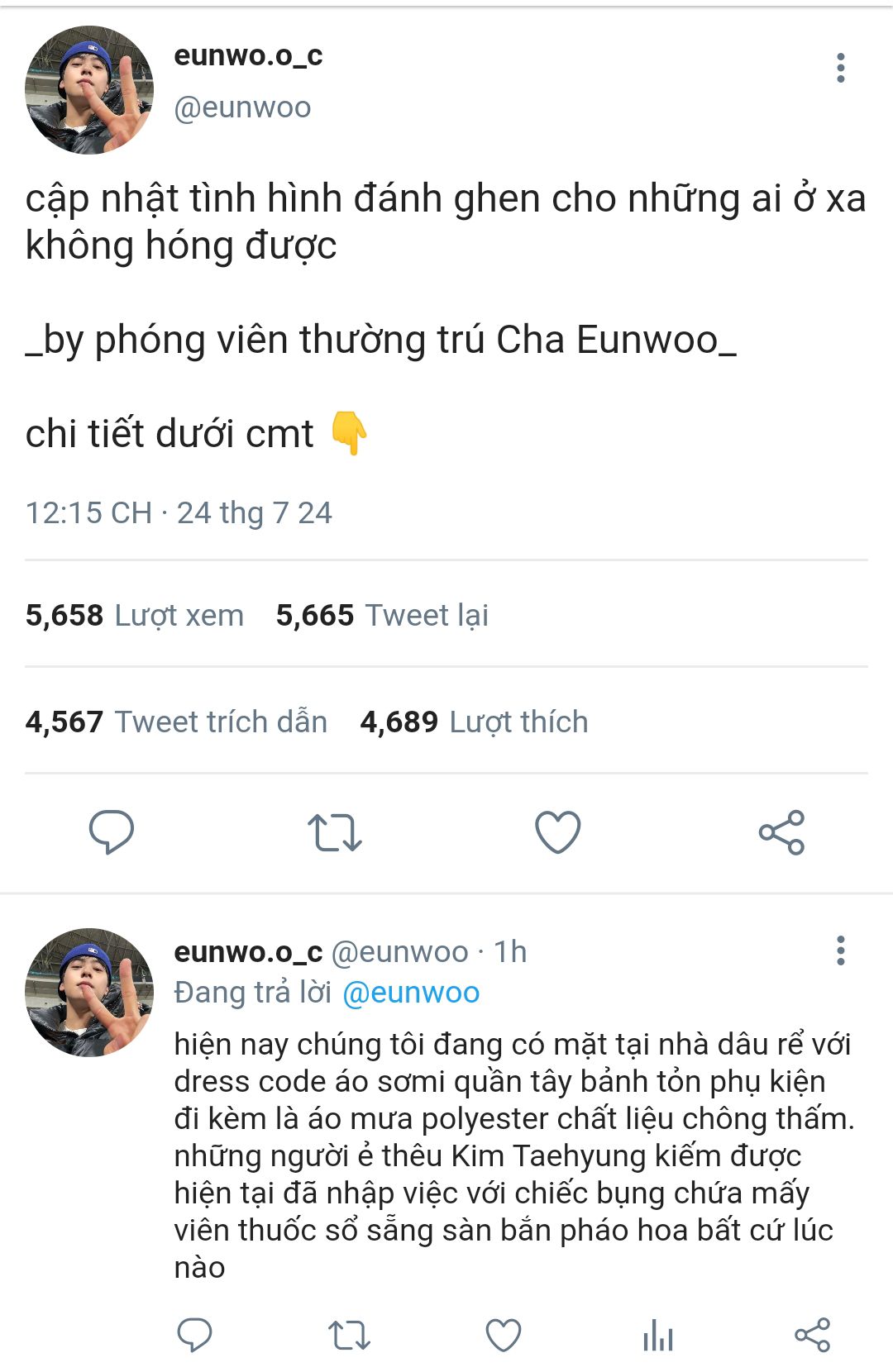Like the comment tweet

504,1335
